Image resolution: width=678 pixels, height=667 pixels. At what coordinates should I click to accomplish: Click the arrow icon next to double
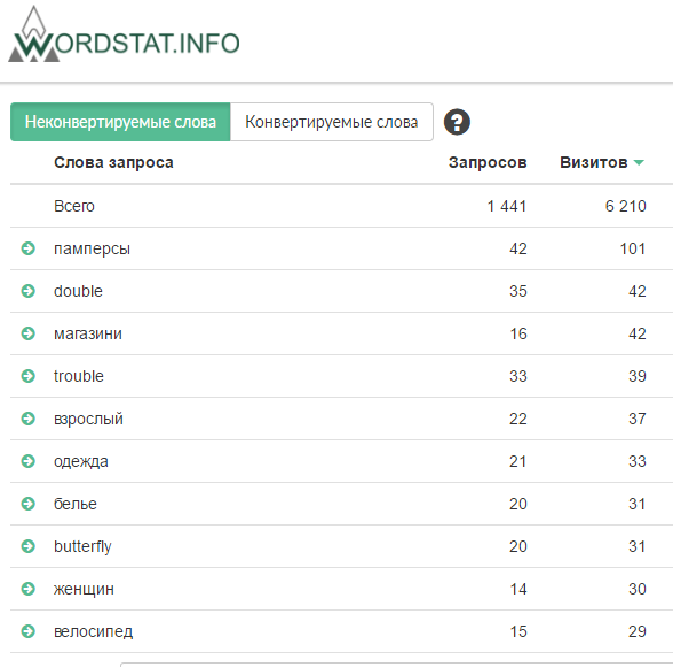28,291
